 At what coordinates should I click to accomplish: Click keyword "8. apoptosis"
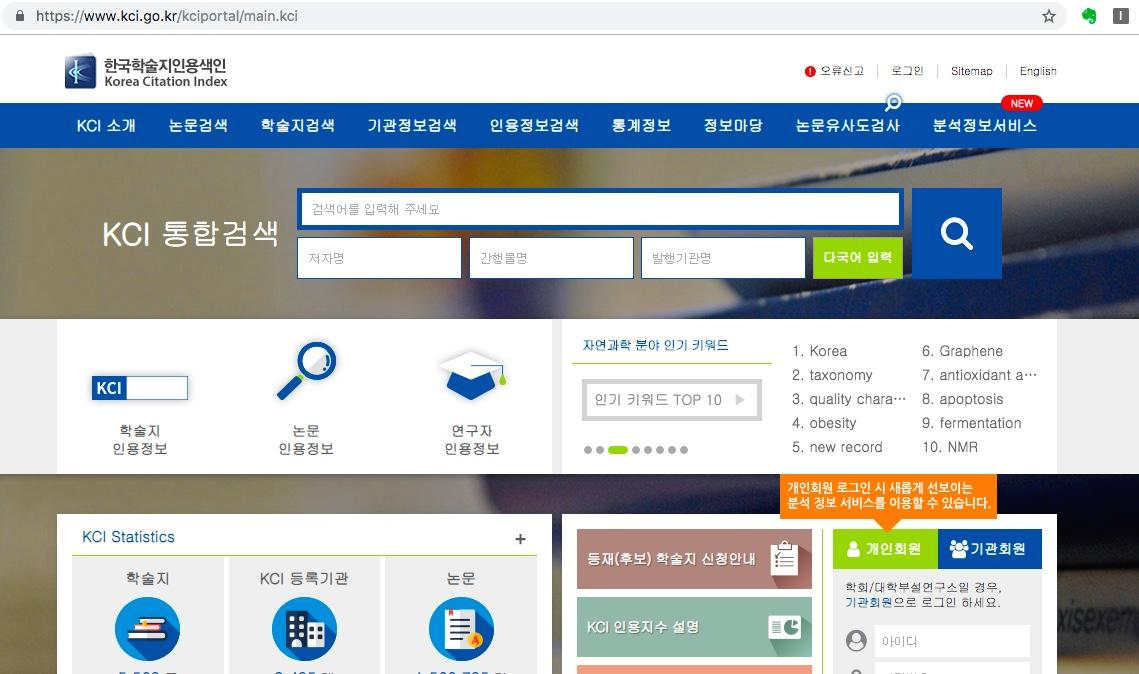point(962,399)
